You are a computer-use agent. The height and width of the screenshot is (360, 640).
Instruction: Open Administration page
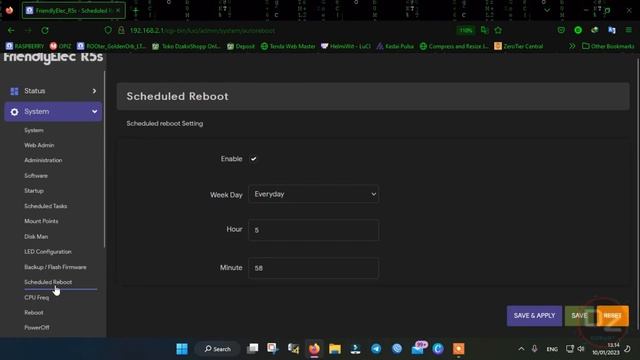click(43, 160)
